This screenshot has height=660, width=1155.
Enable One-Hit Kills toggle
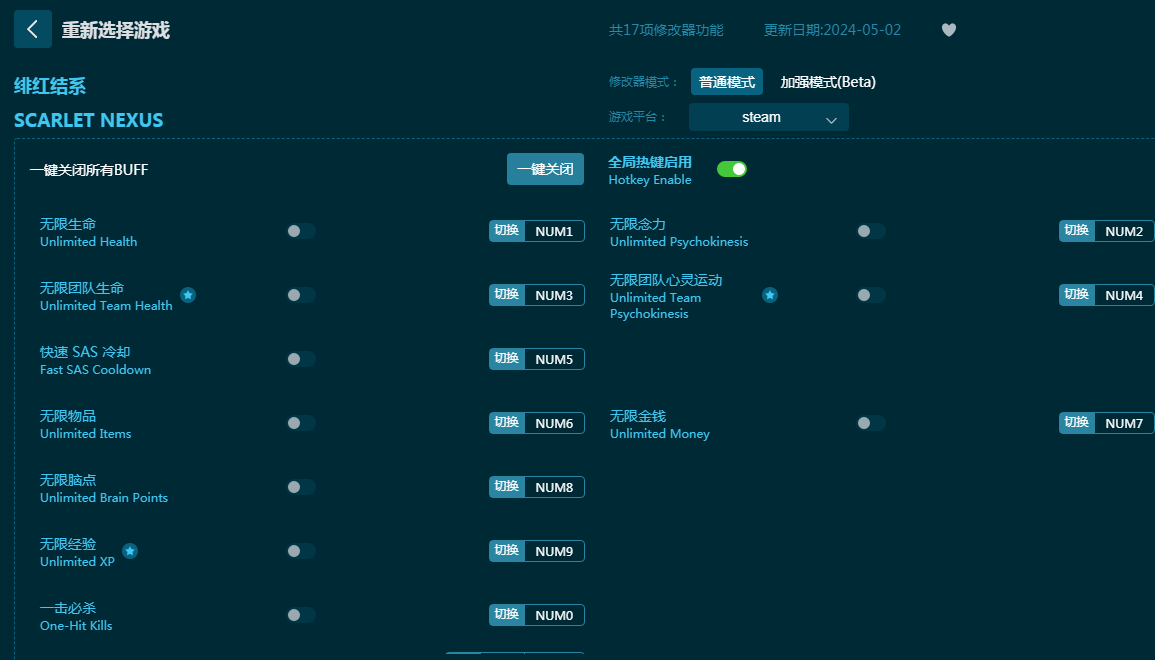click(x=301, y=616)
